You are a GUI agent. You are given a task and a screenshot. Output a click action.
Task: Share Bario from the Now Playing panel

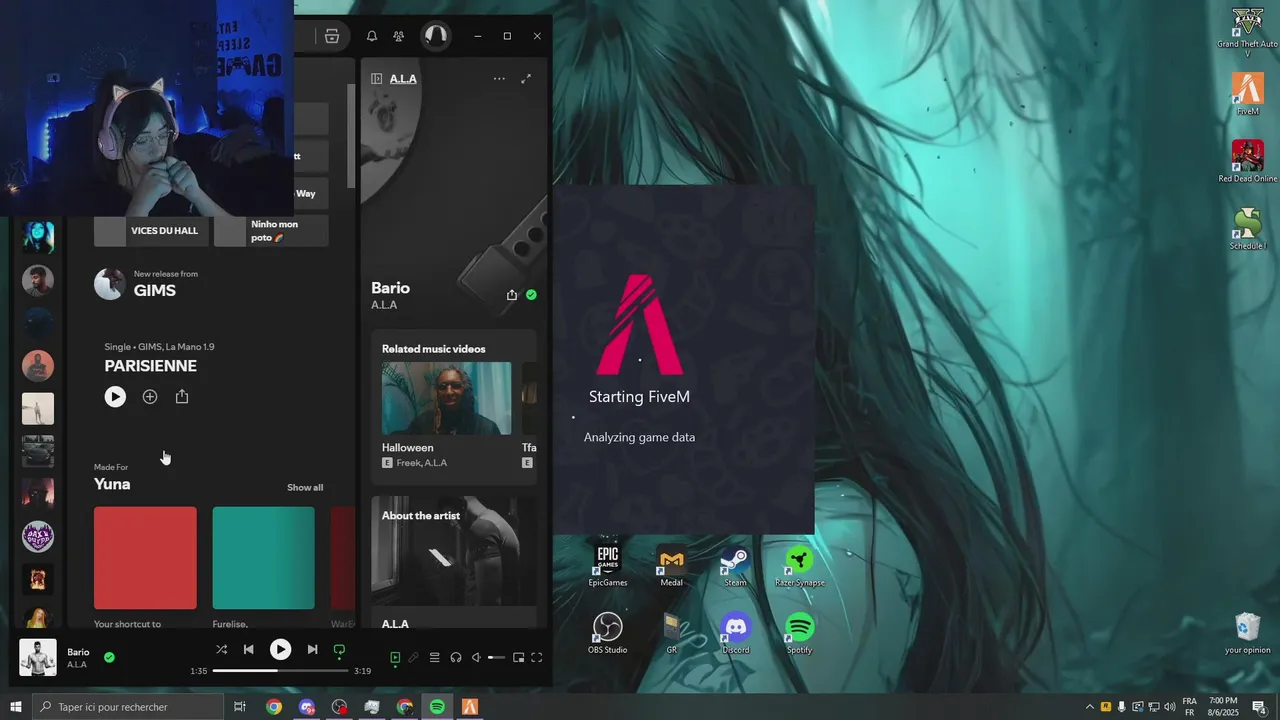coord(512,295)
